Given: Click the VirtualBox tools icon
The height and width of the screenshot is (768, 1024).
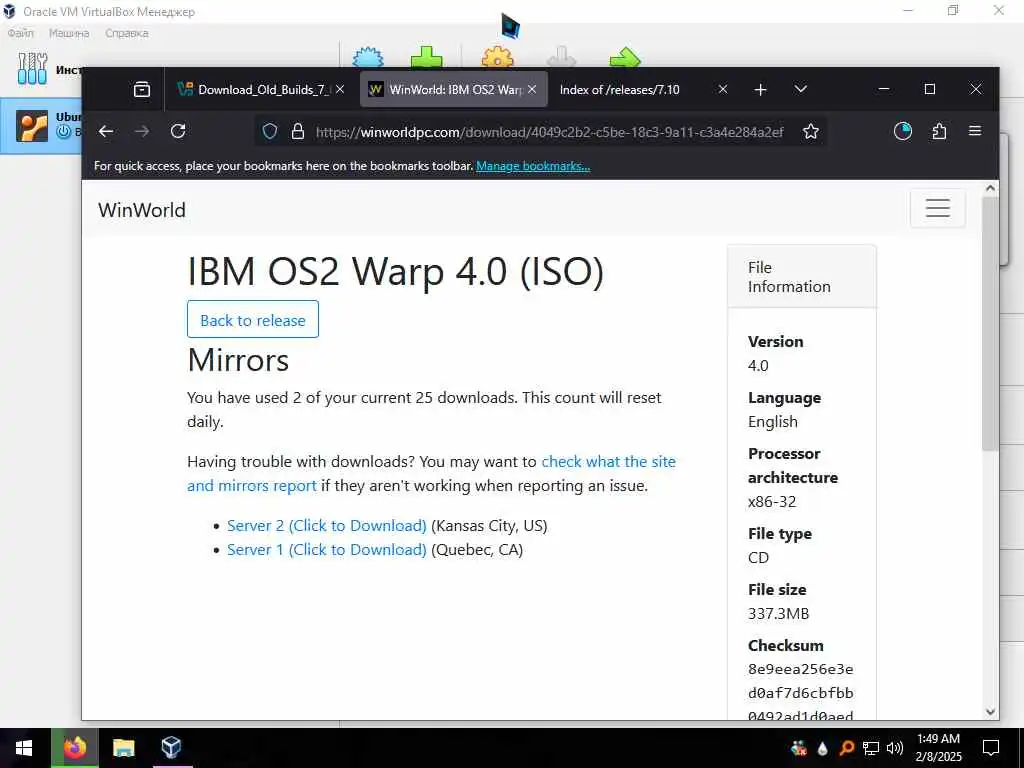Looking at the screenshot, I should 33,69.
